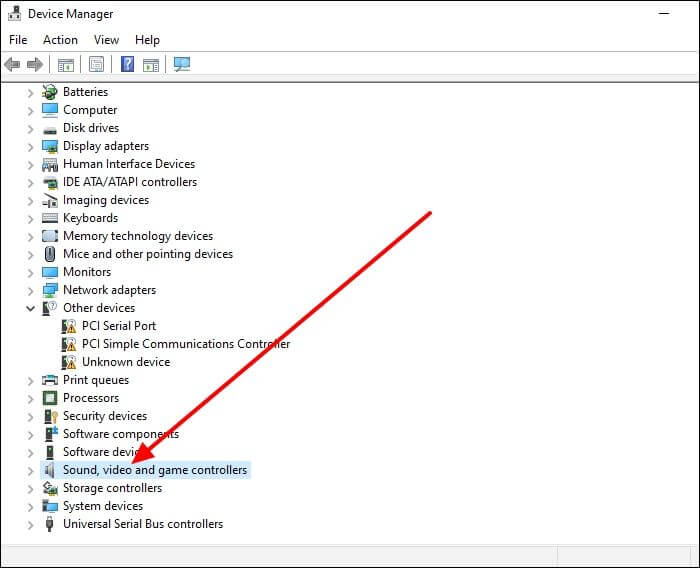Select the PCI Serial Port entry
Screen dimensions: 700x568
click(119, 326)
